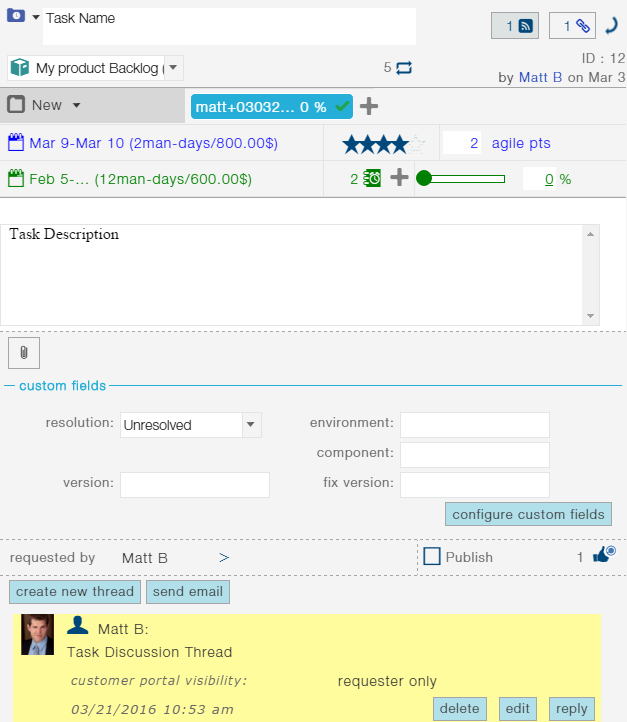Click the thumbs up vote icon
The height and width of the screenshot is (722, 627).
pyautogui.click(x=604, y=554)
